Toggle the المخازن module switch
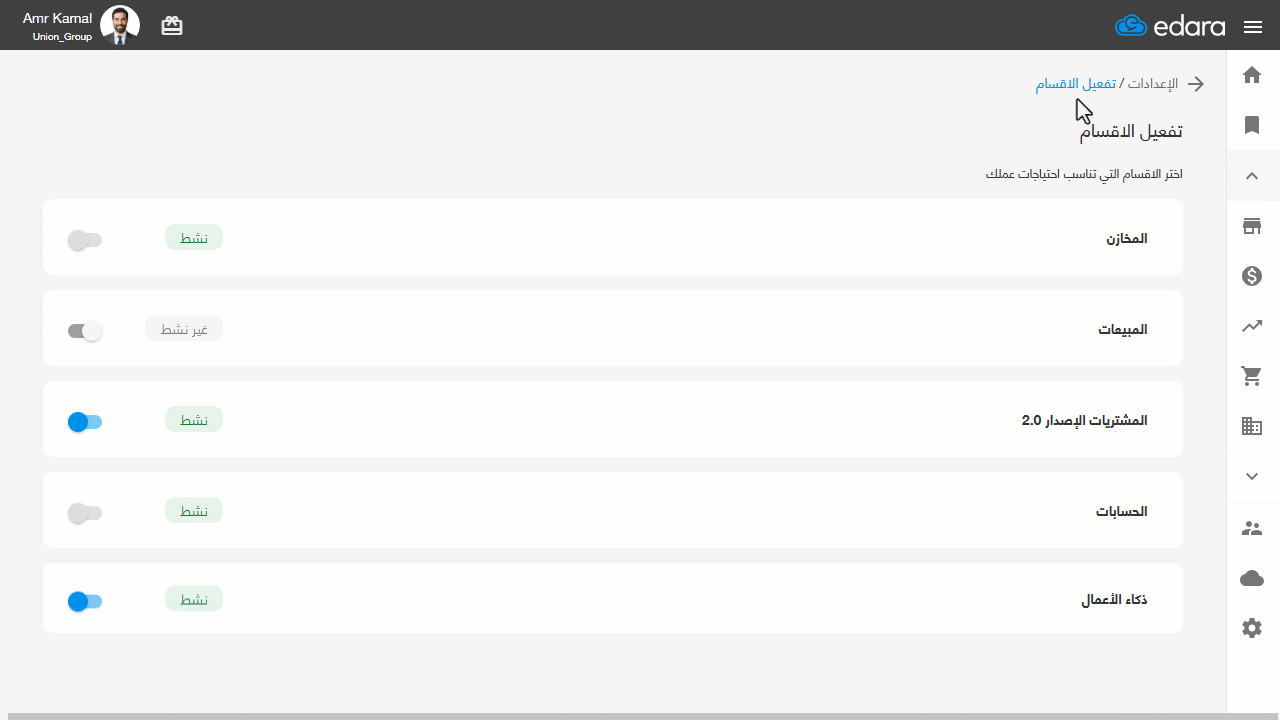This screenshot has height=720, width=1280. point(85,240)
